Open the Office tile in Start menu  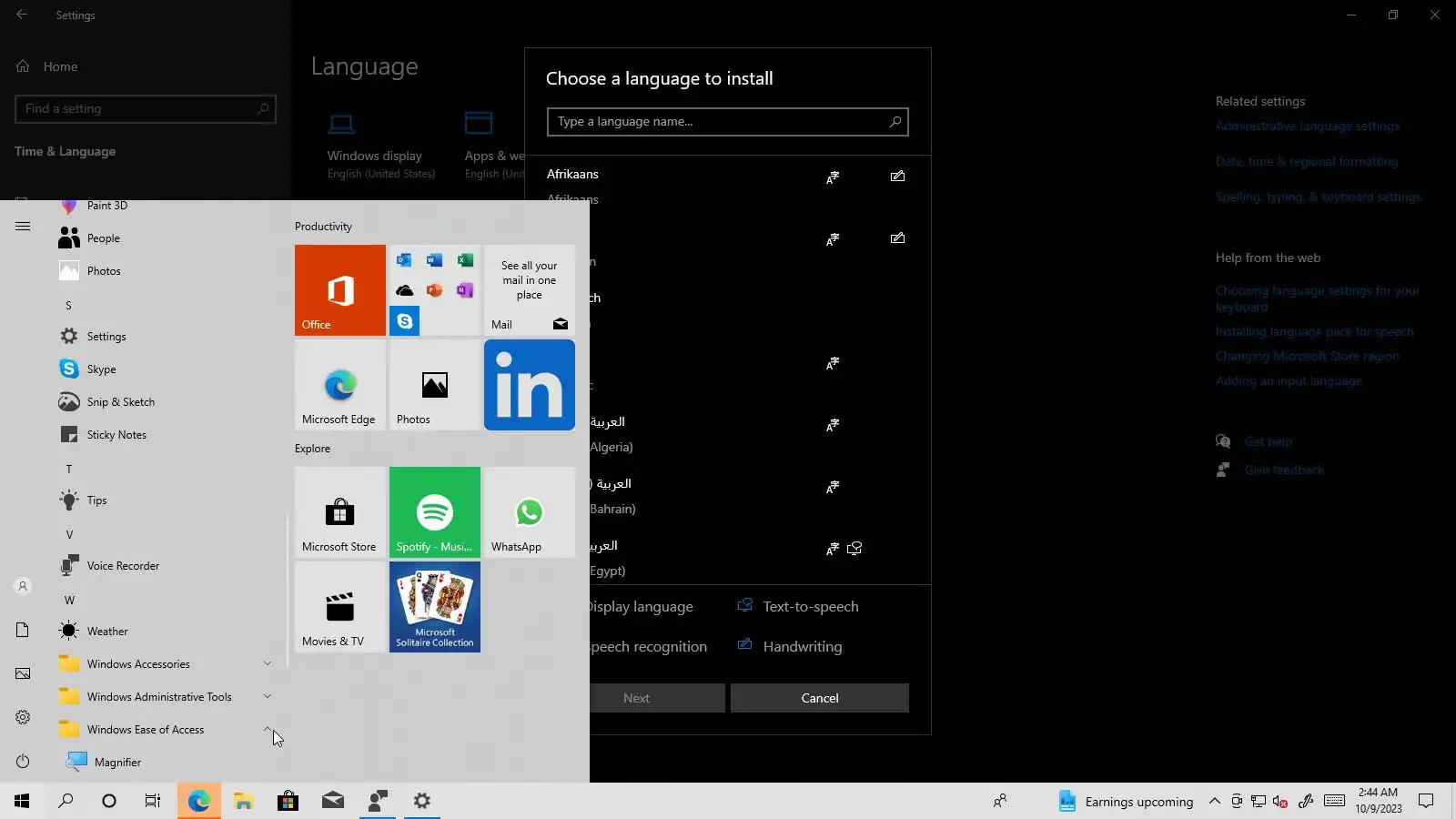340,290
